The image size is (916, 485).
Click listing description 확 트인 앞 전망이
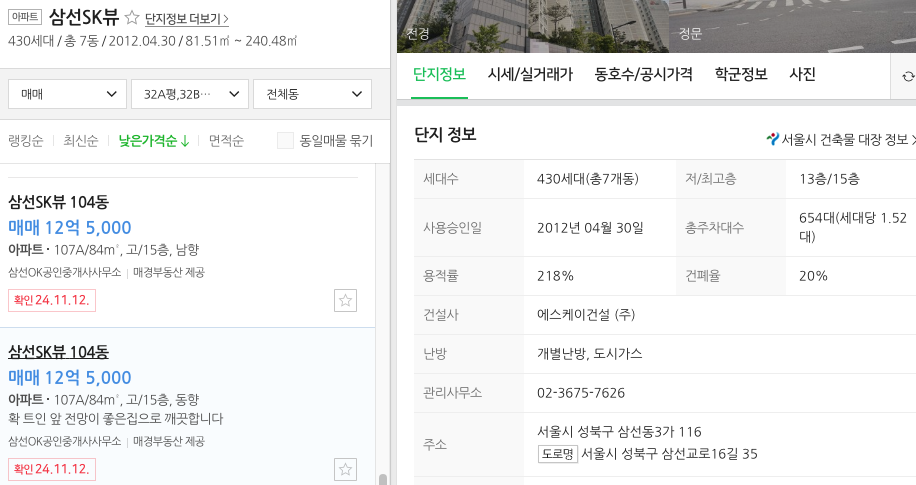[116, 418]
